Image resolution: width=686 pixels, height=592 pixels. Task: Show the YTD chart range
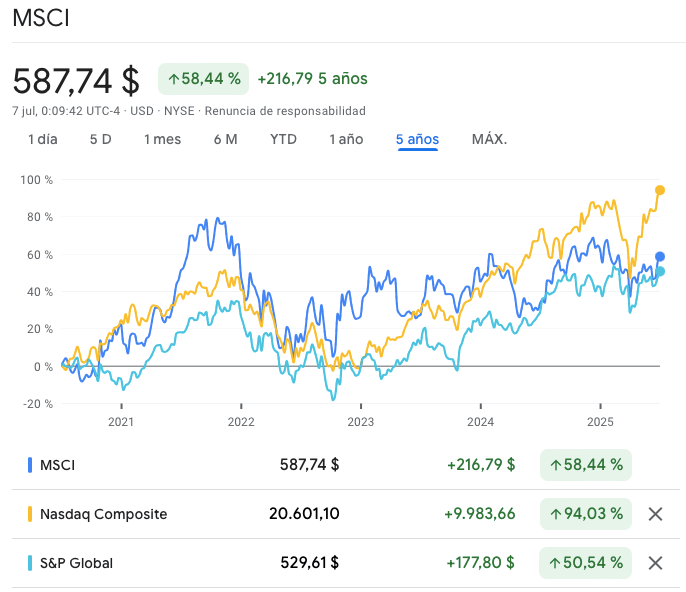(x=283, y=139)
